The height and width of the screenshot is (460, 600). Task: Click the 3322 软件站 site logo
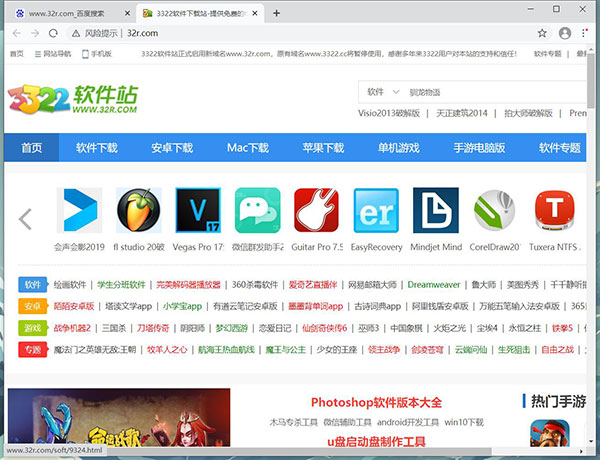click(73, 99)
